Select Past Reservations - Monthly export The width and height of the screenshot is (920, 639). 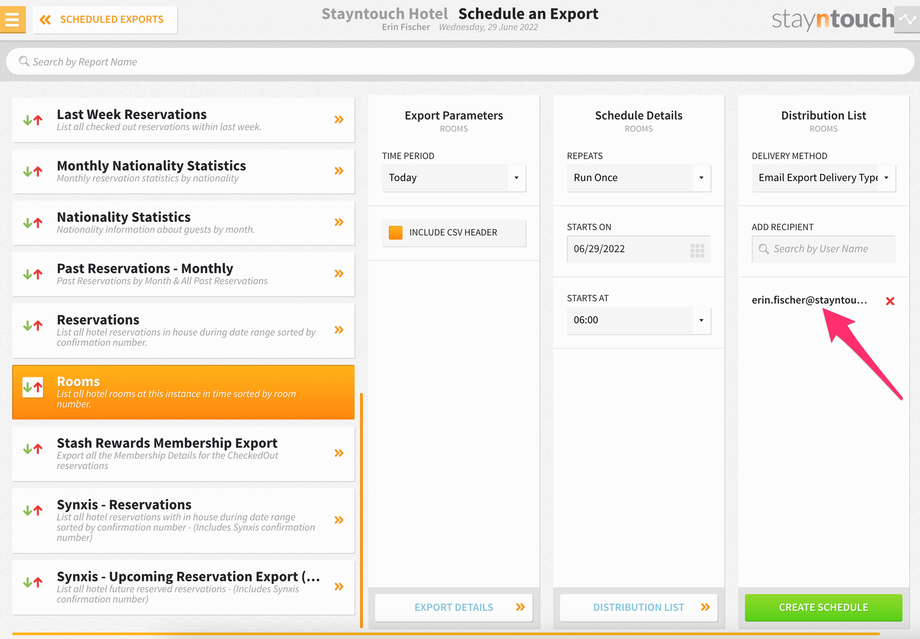(x=183, y=273)
